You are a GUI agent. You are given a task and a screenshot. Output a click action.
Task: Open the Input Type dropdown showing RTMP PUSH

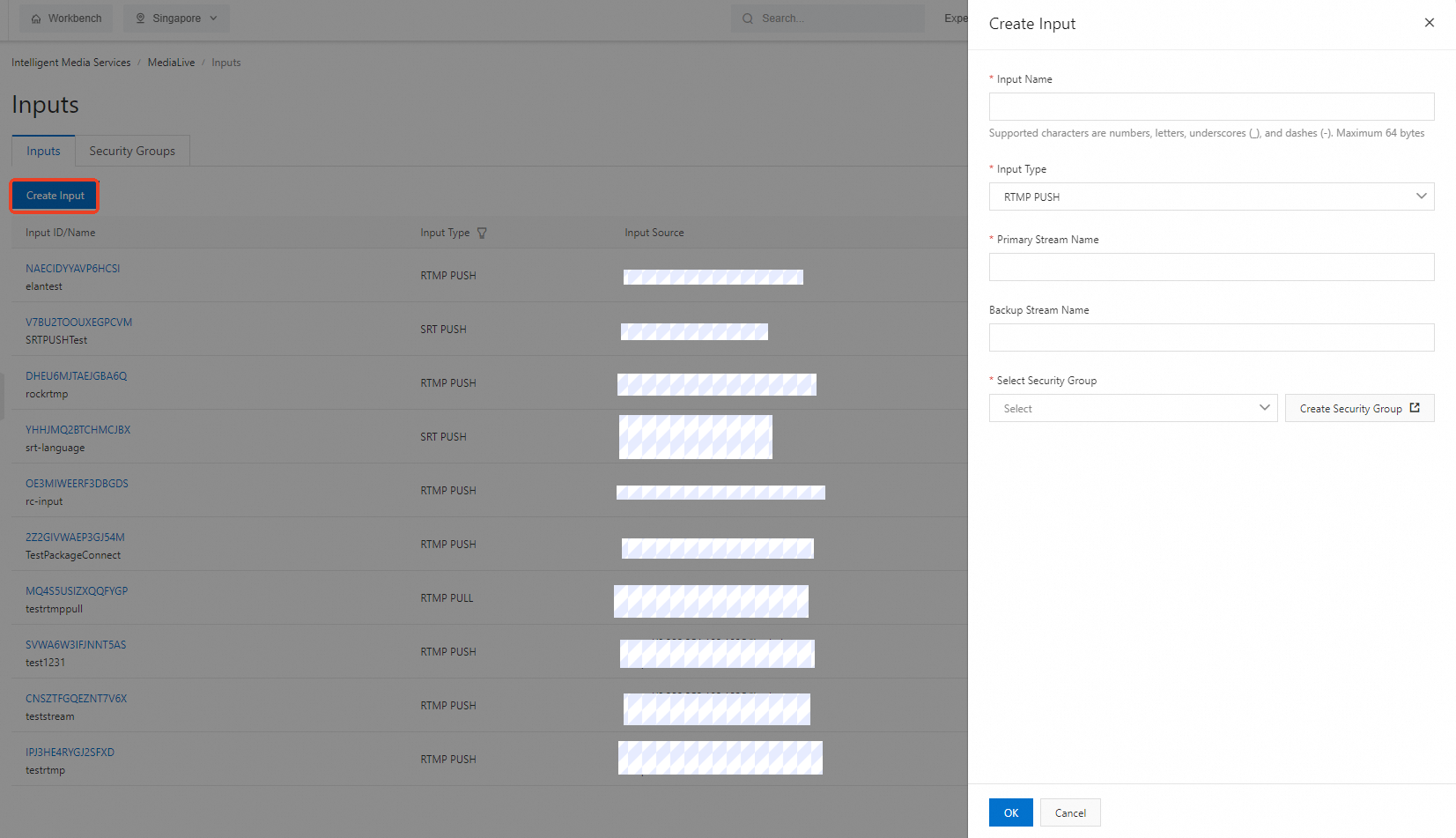coord(1211,196)
